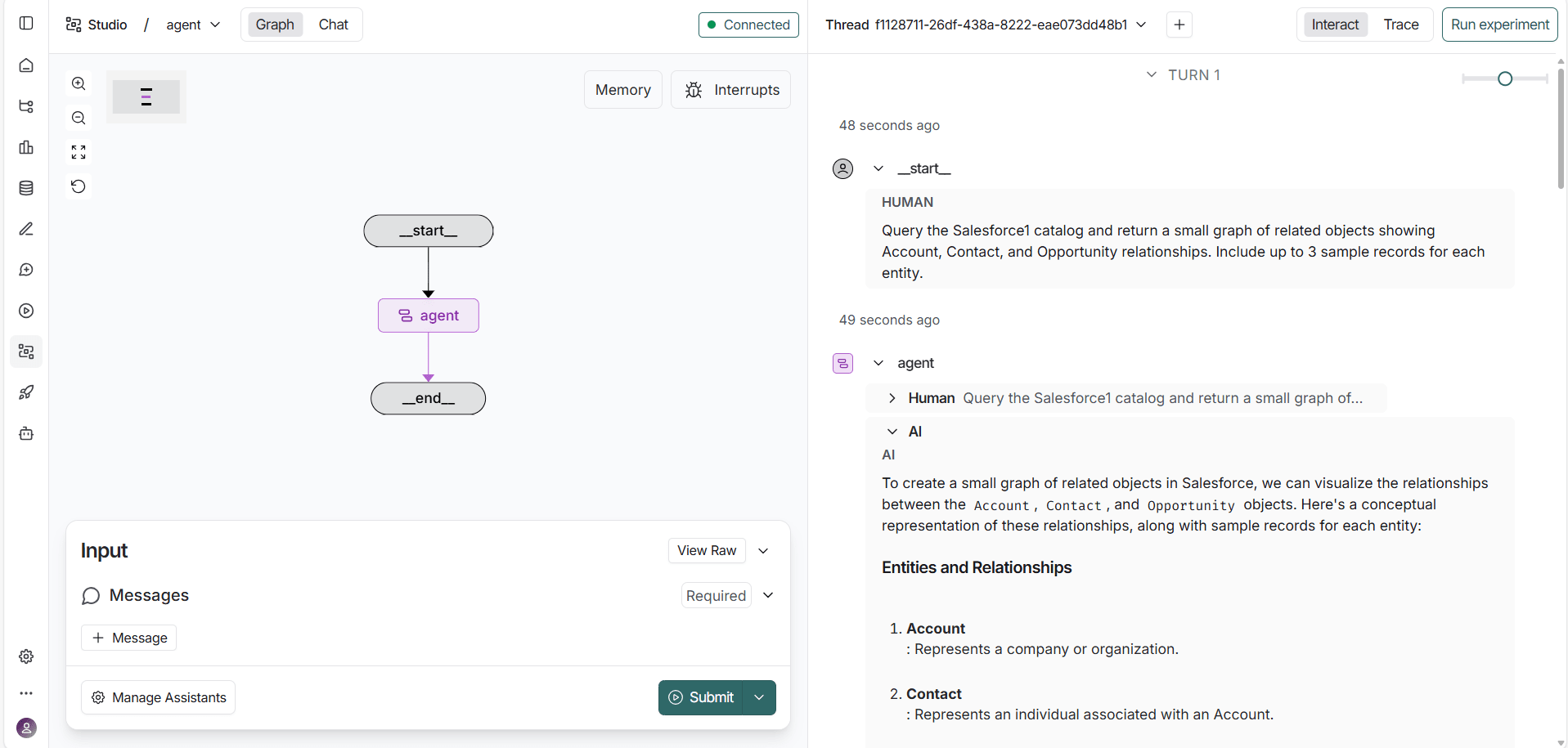Click the zoom out magnifier icon
The height and width of the screenshot is (748, 1568).
click(x=79, y=118)
